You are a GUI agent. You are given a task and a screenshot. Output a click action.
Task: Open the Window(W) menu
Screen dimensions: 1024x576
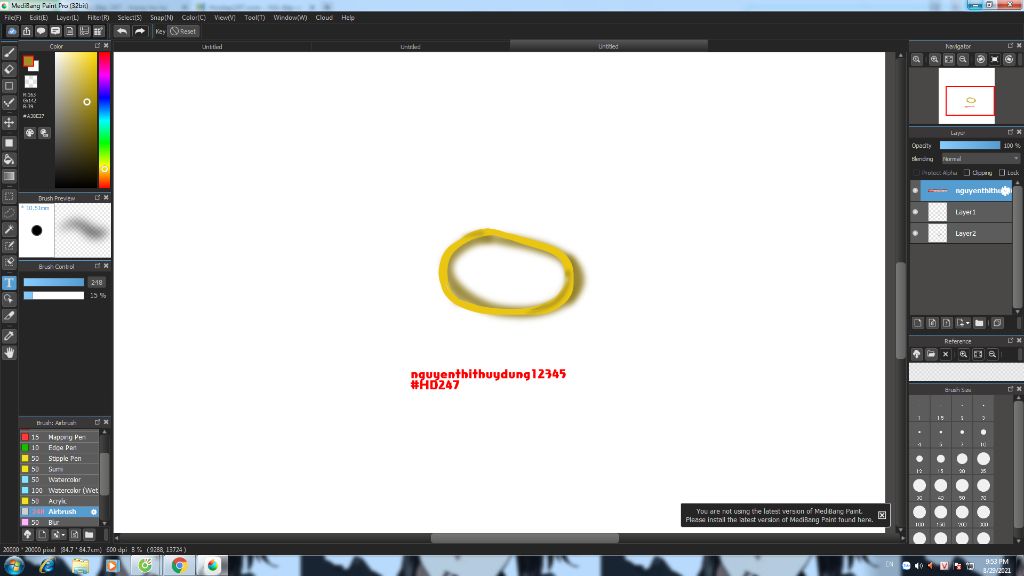[x=290, y=18]
